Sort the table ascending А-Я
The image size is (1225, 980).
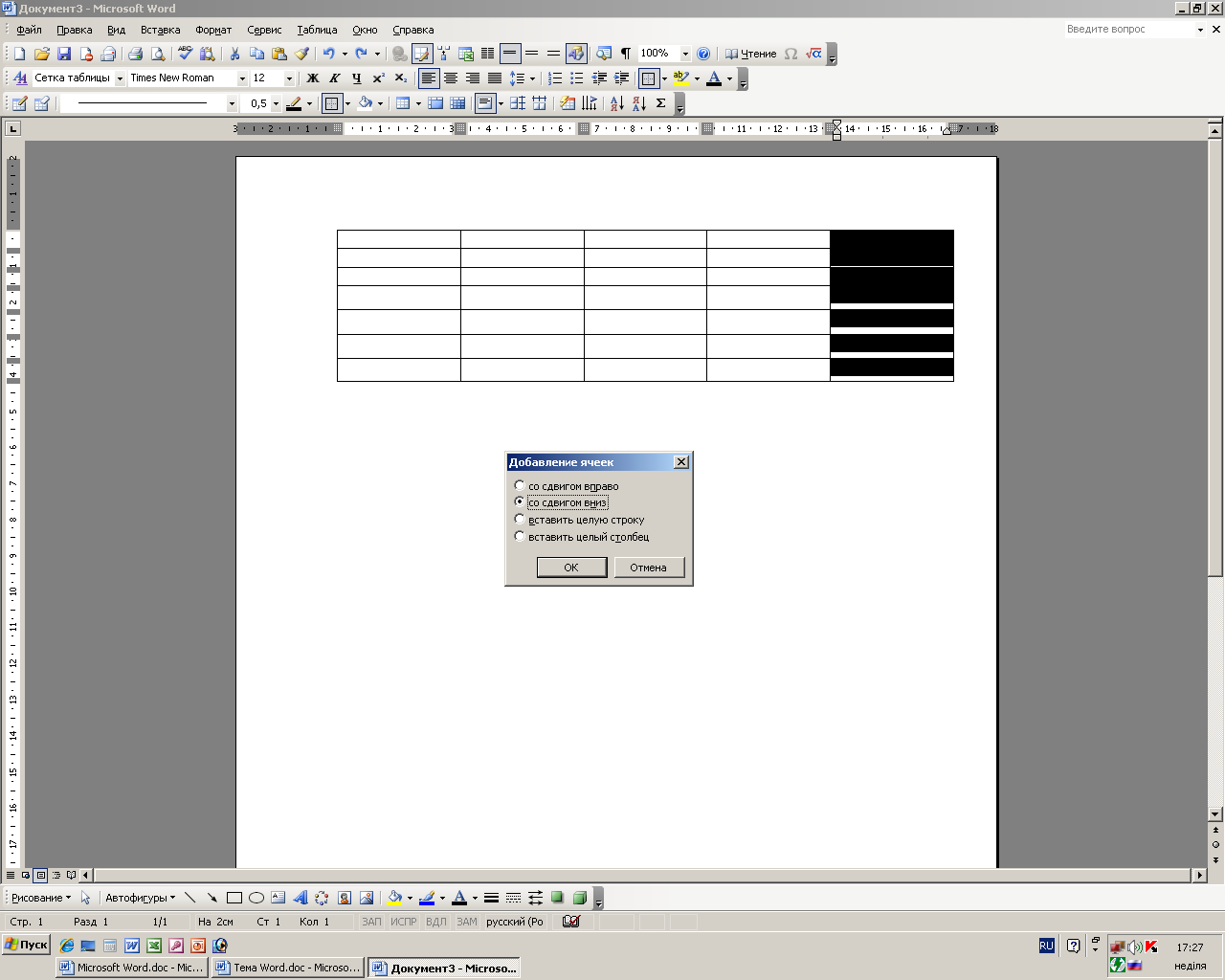pos(616,103)
